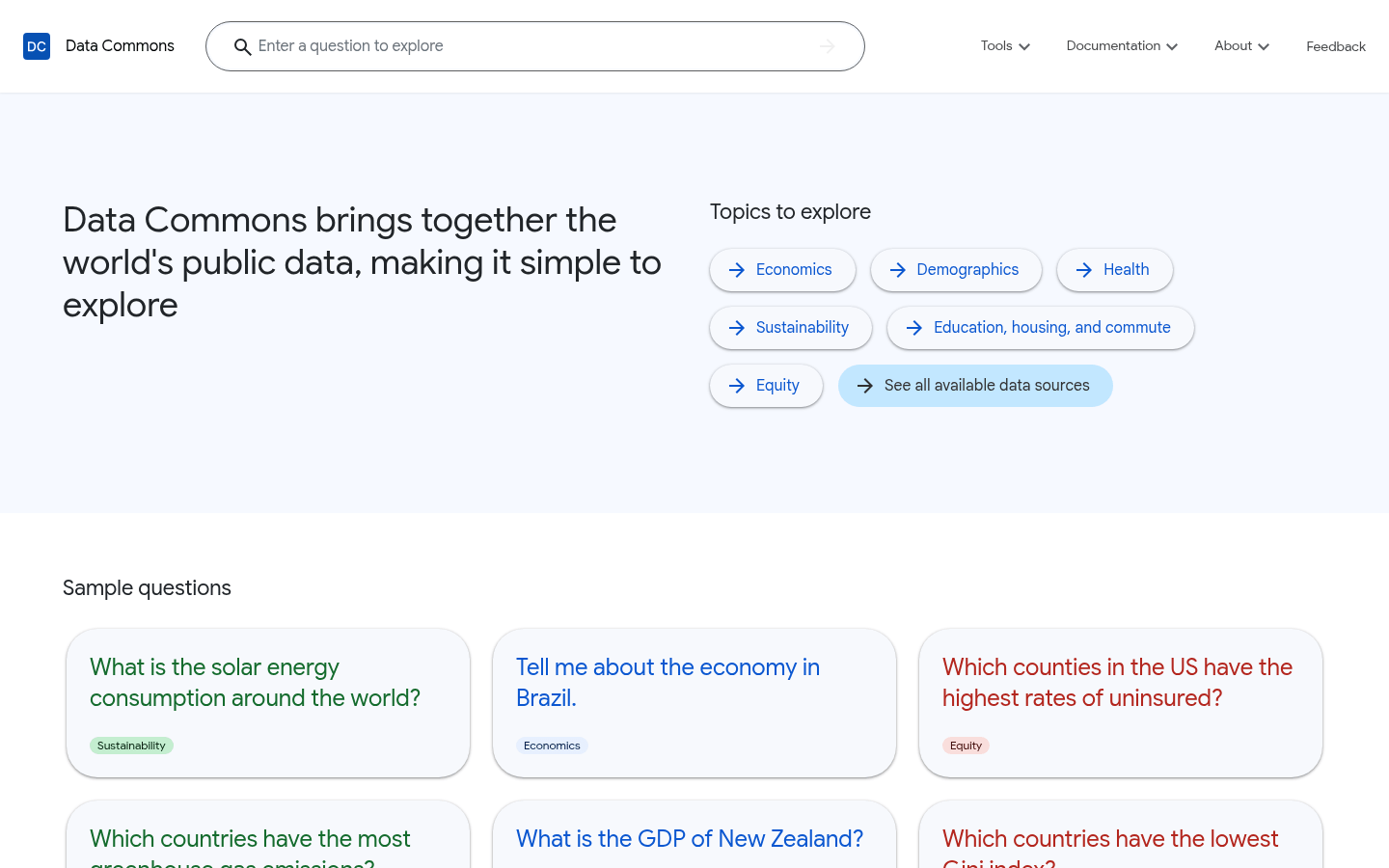The width and height of the screenshot is (1389, 868).
Task: Select the arrow icon on the Economics chip
Action: click(x=736, y=270)
